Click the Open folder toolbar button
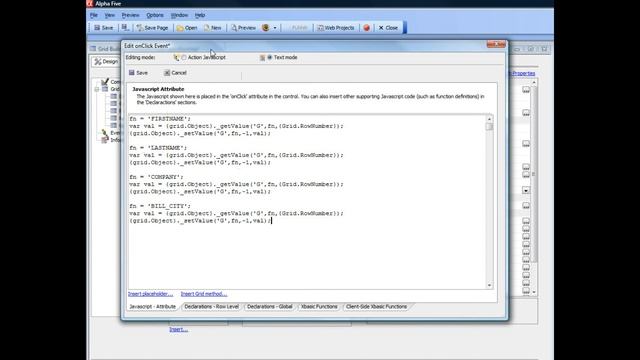 pyautogui.click(x=187, y=28)
